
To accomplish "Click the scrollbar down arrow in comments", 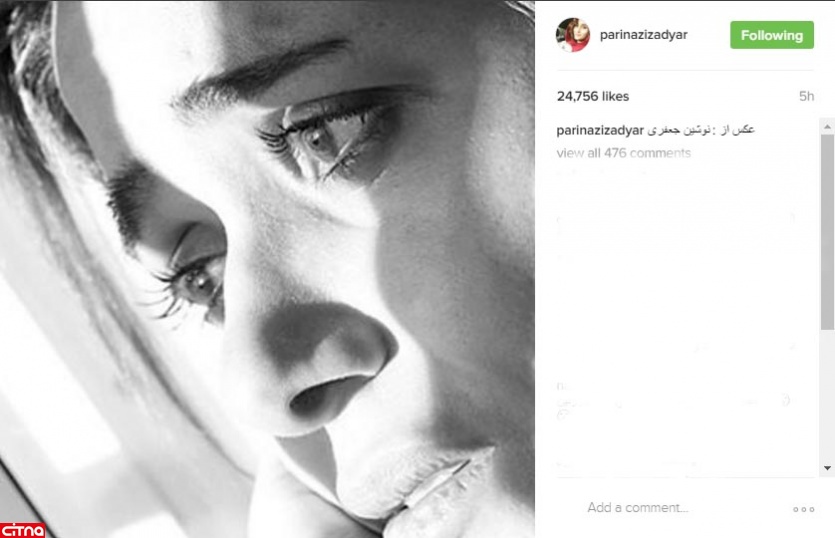I will [827, 468].
